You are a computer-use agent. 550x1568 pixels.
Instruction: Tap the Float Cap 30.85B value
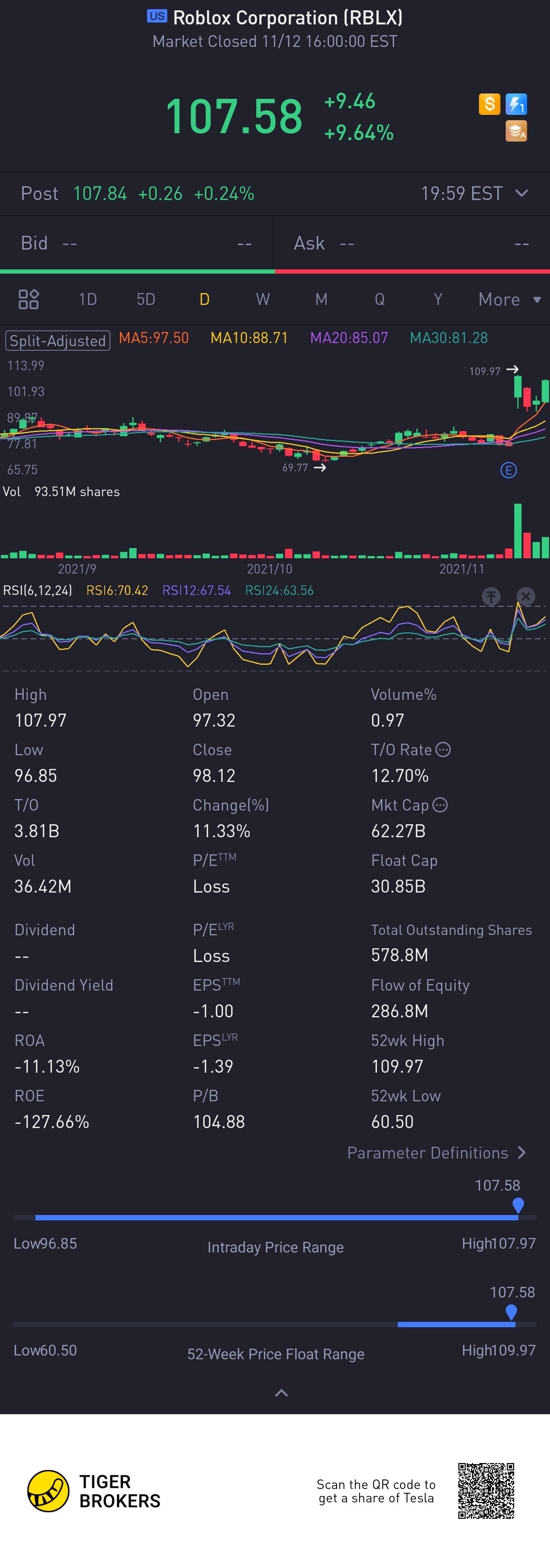point(398,886)
